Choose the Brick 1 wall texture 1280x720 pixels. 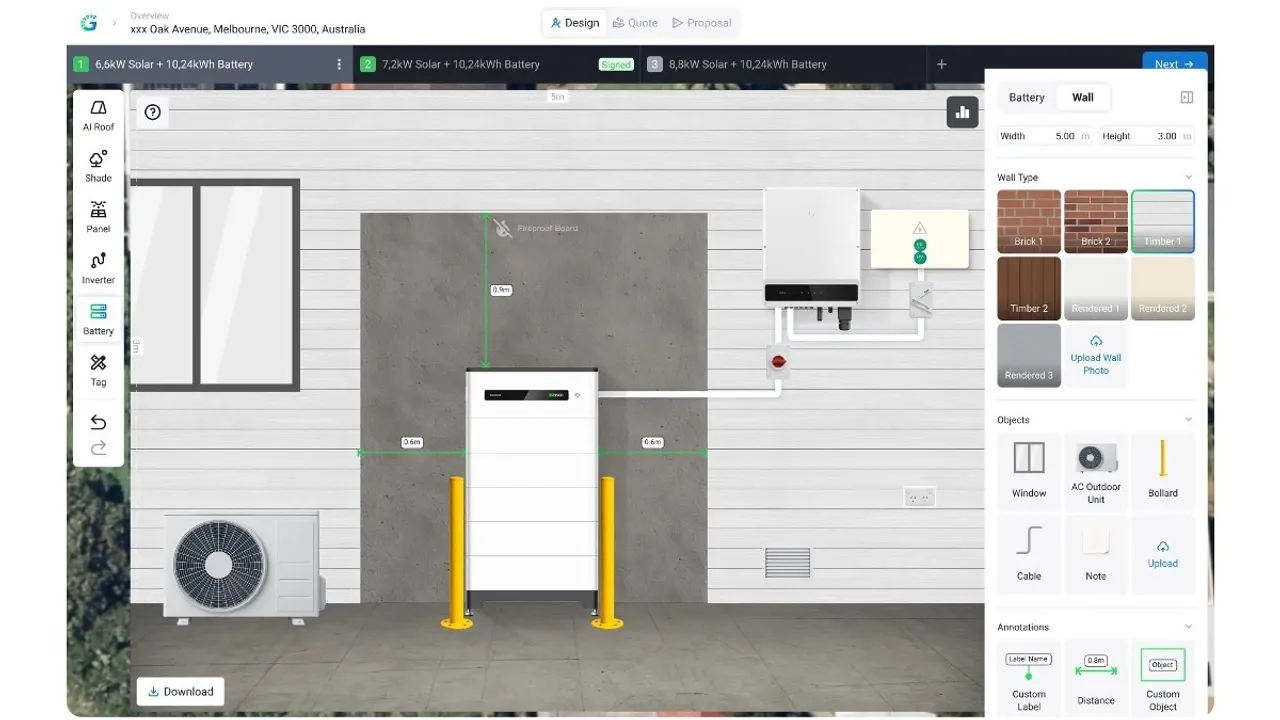tap(1028, 221)
